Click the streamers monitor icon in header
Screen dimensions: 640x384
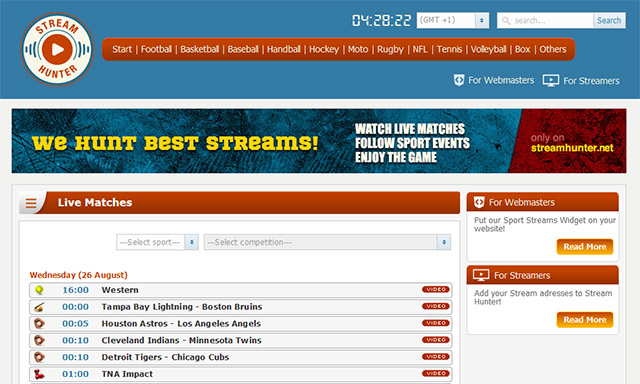click(551, 80)
